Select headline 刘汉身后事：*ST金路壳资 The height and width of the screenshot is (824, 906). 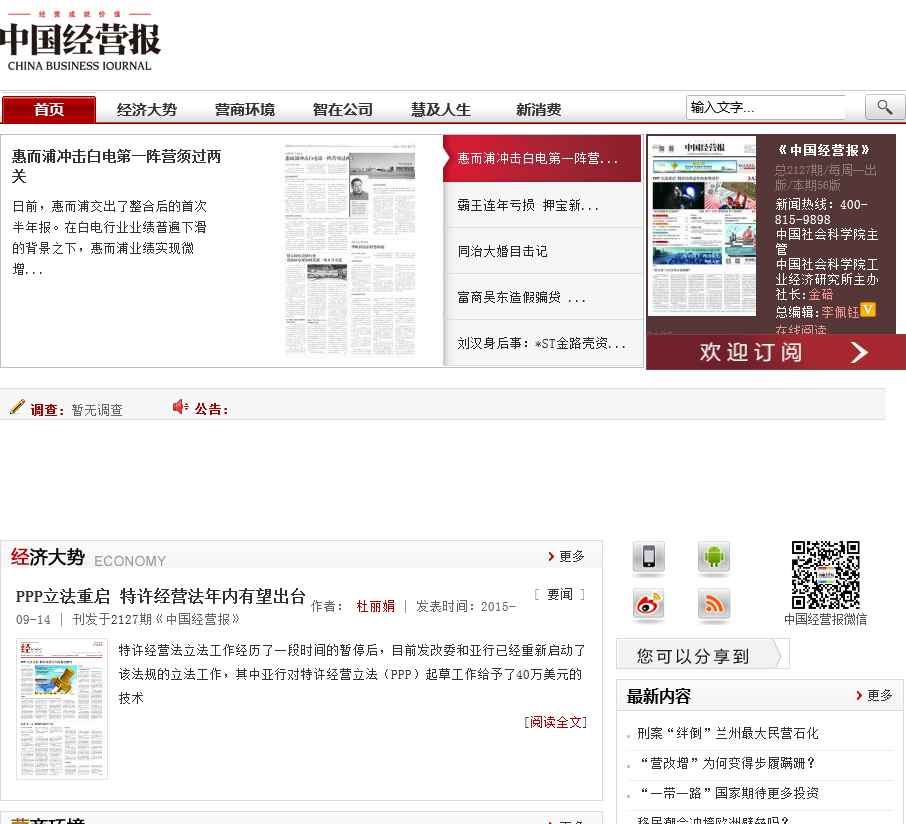pos(542,343)
